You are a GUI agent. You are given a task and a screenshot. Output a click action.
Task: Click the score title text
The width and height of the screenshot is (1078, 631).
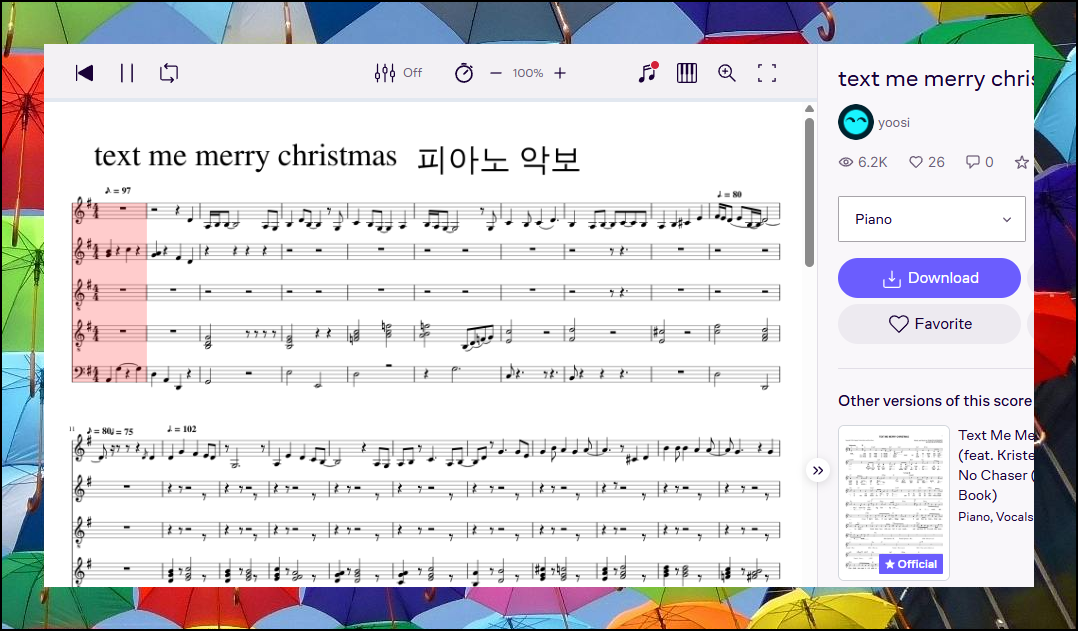338,157
